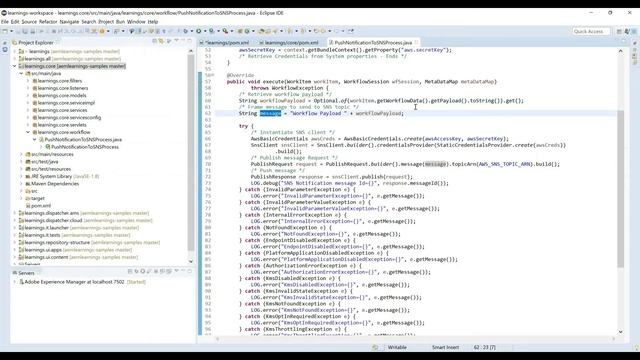The width and height of the screenshot is (640, 360).
Task: Click the green Run button in toolbar
Action: pyautogui.click(x=199, y=31)
